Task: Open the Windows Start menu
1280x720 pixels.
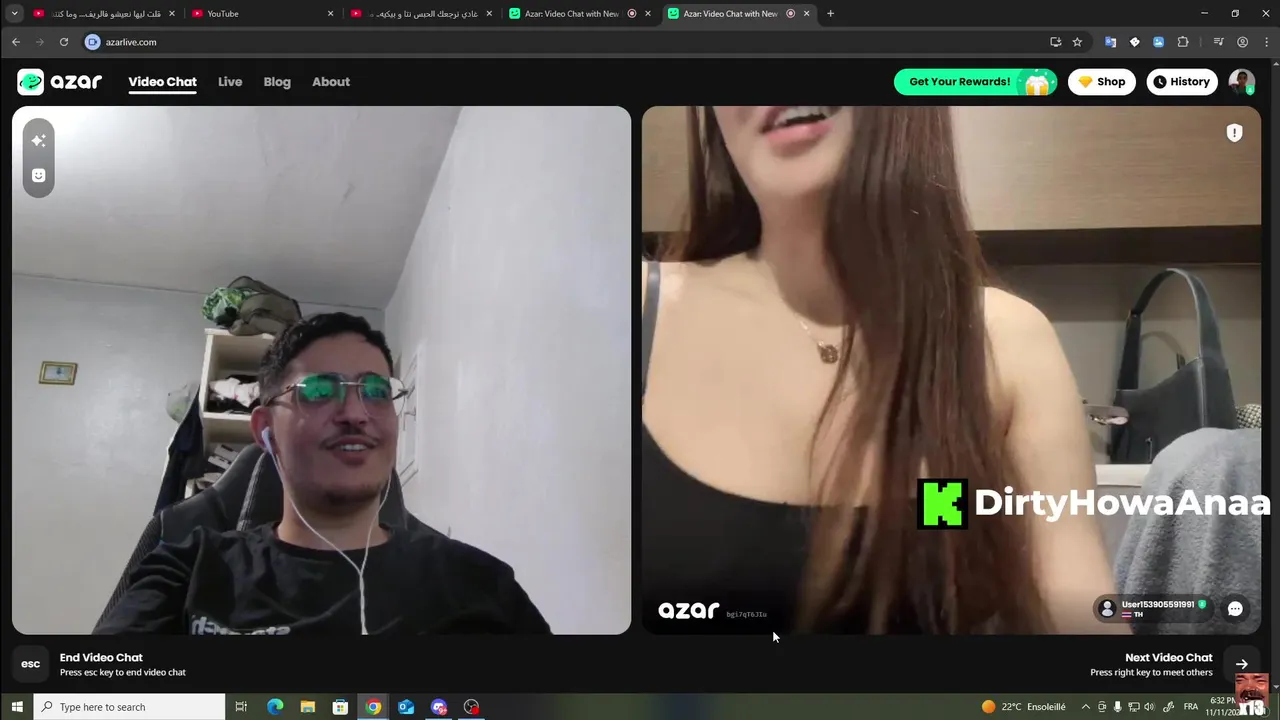Action: pyautogui.click(x=17, y=707)
